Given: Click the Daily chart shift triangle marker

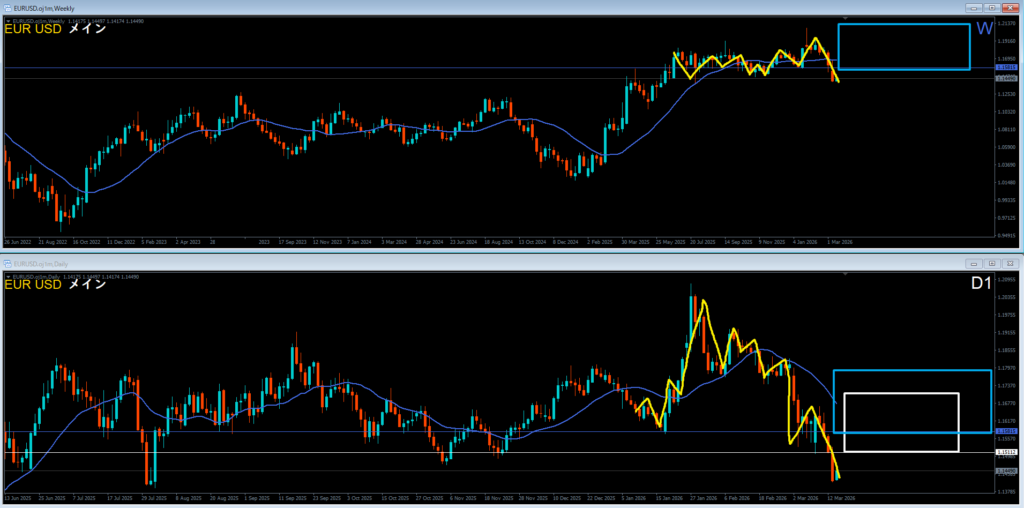Looking at the screenshot, I should (x=846, y=274).
